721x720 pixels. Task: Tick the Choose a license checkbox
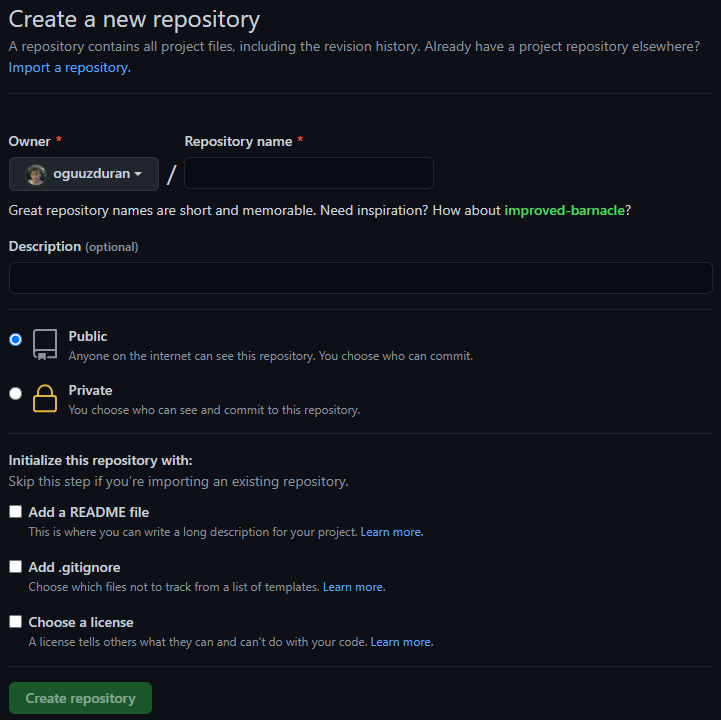16,622
